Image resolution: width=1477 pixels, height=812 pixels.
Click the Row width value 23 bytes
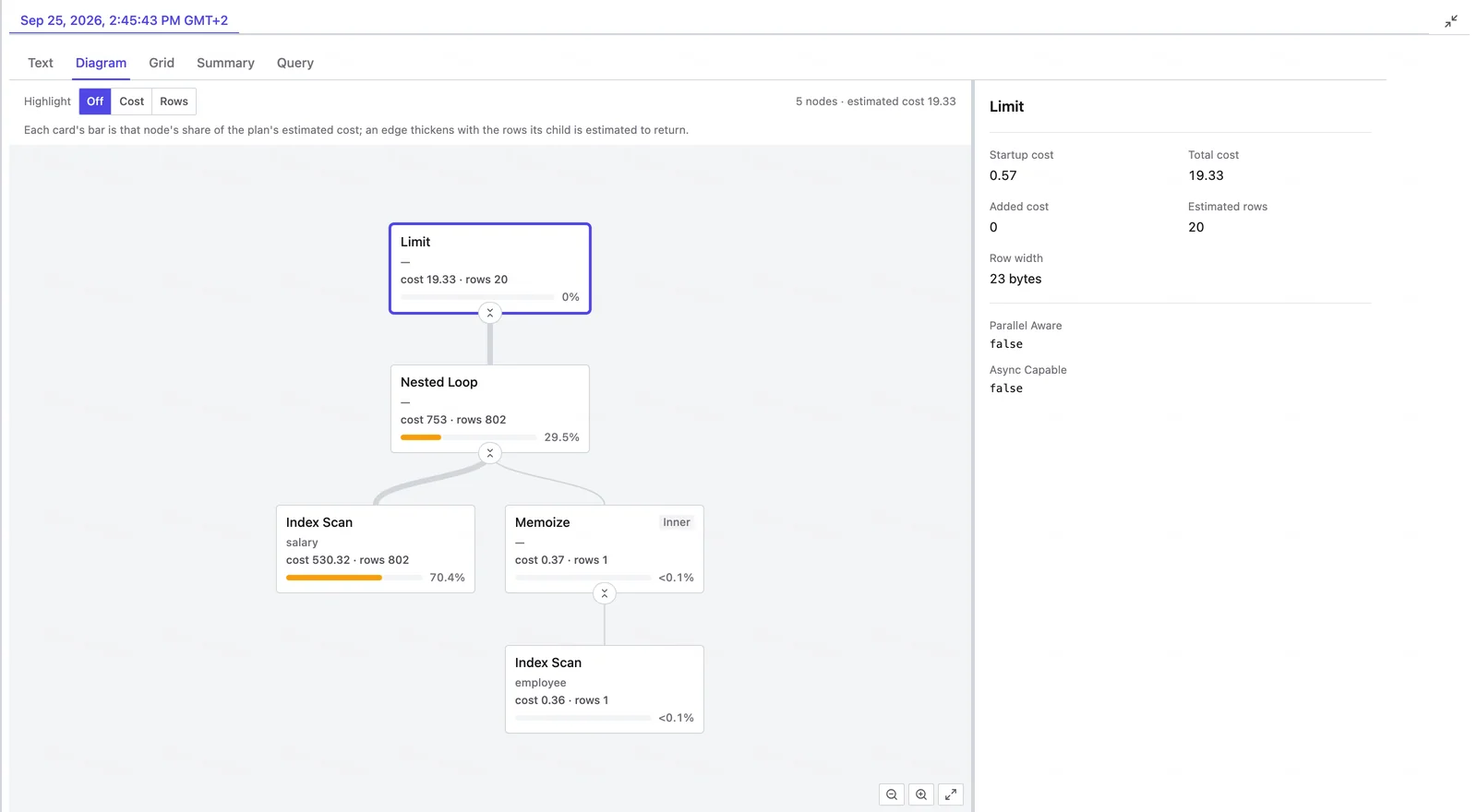1015,279
